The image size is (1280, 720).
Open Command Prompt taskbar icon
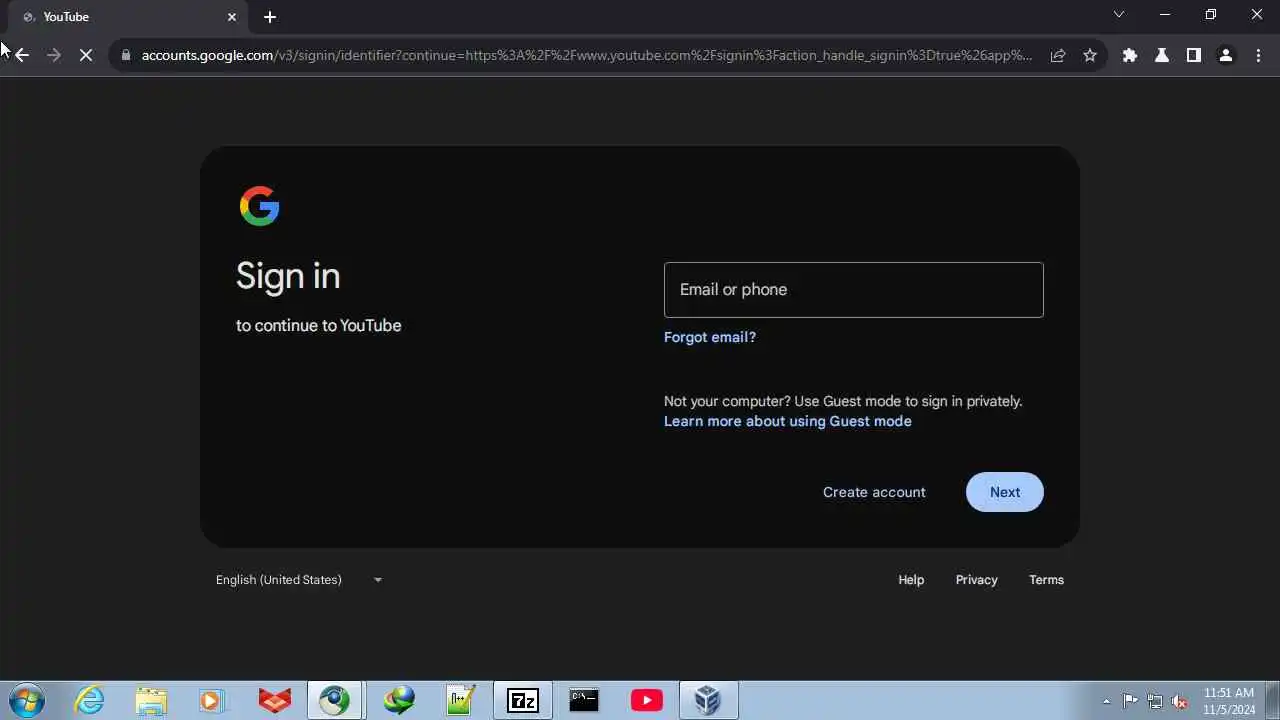(x=584, y=700)
